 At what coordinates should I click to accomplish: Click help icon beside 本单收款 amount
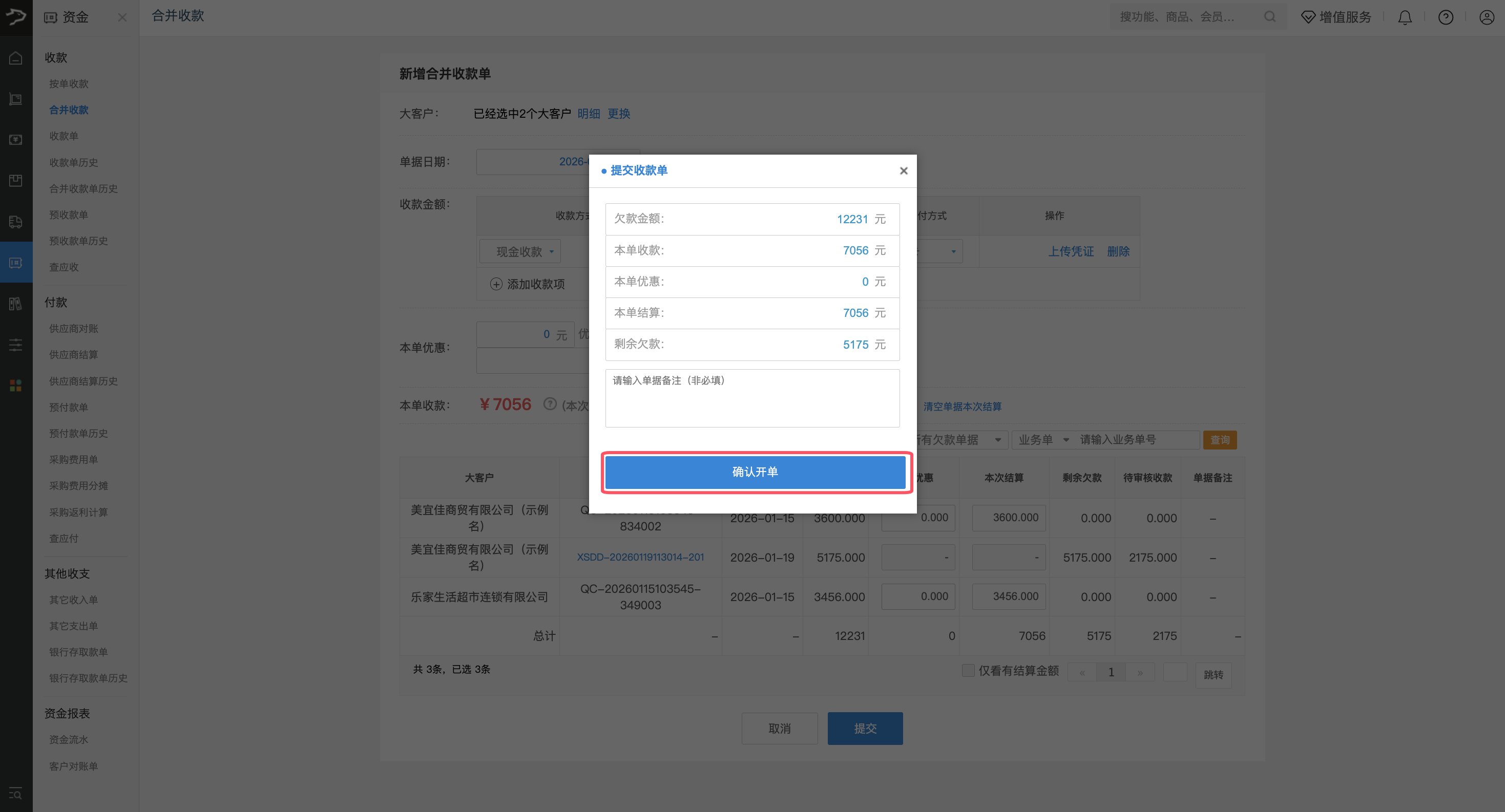click(x=549, y=404)
